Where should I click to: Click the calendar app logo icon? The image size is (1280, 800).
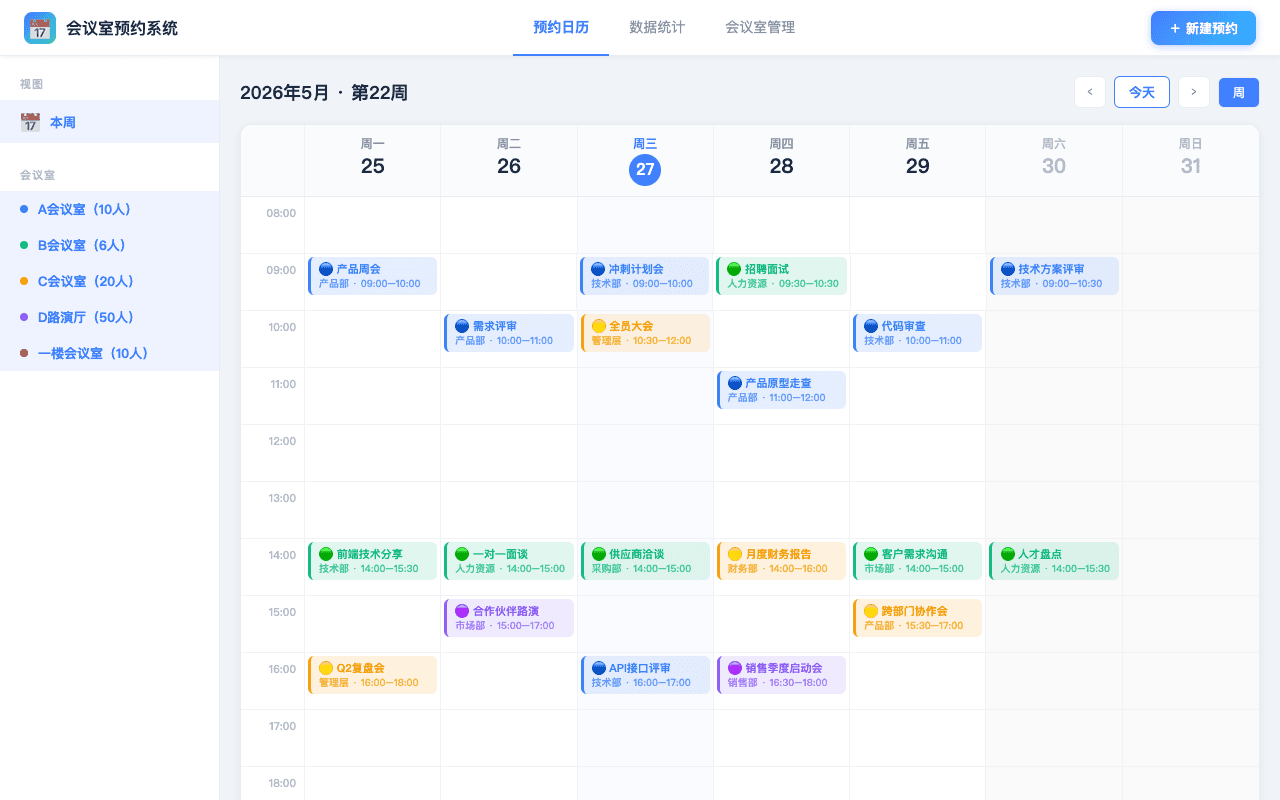(40, 28)
